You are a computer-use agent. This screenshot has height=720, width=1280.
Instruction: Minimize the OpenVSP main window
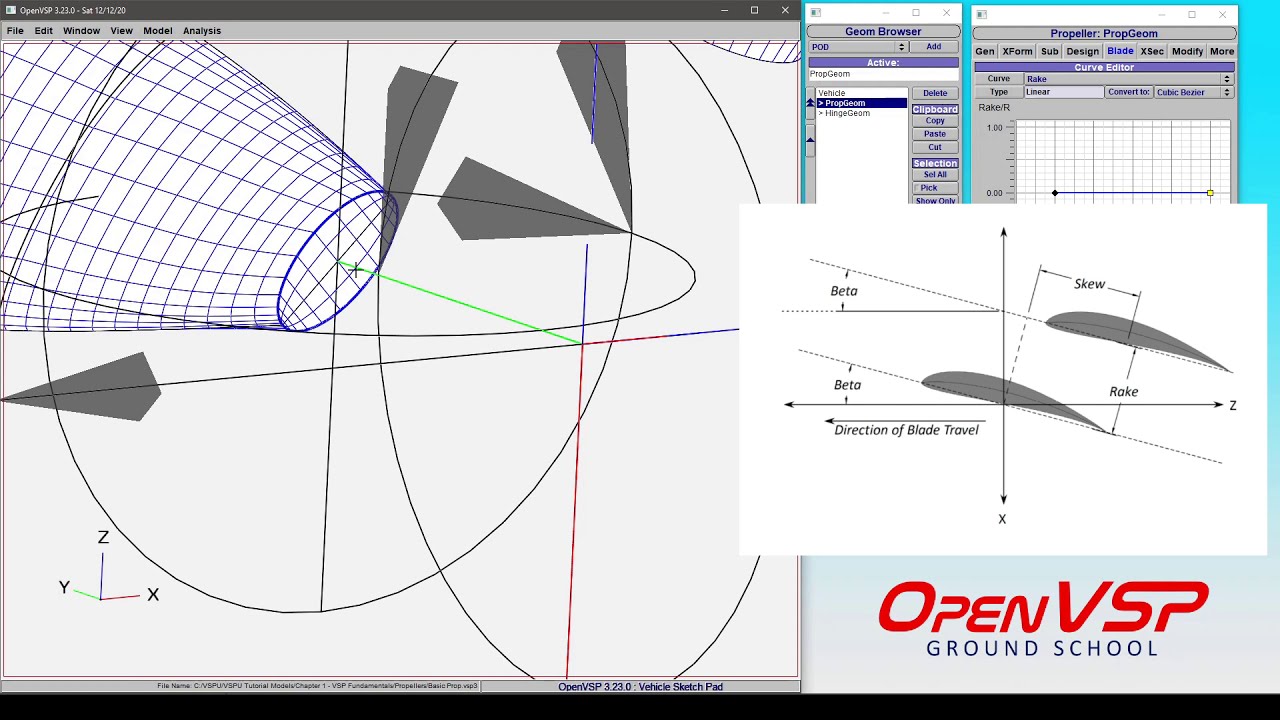click(724, 10)
